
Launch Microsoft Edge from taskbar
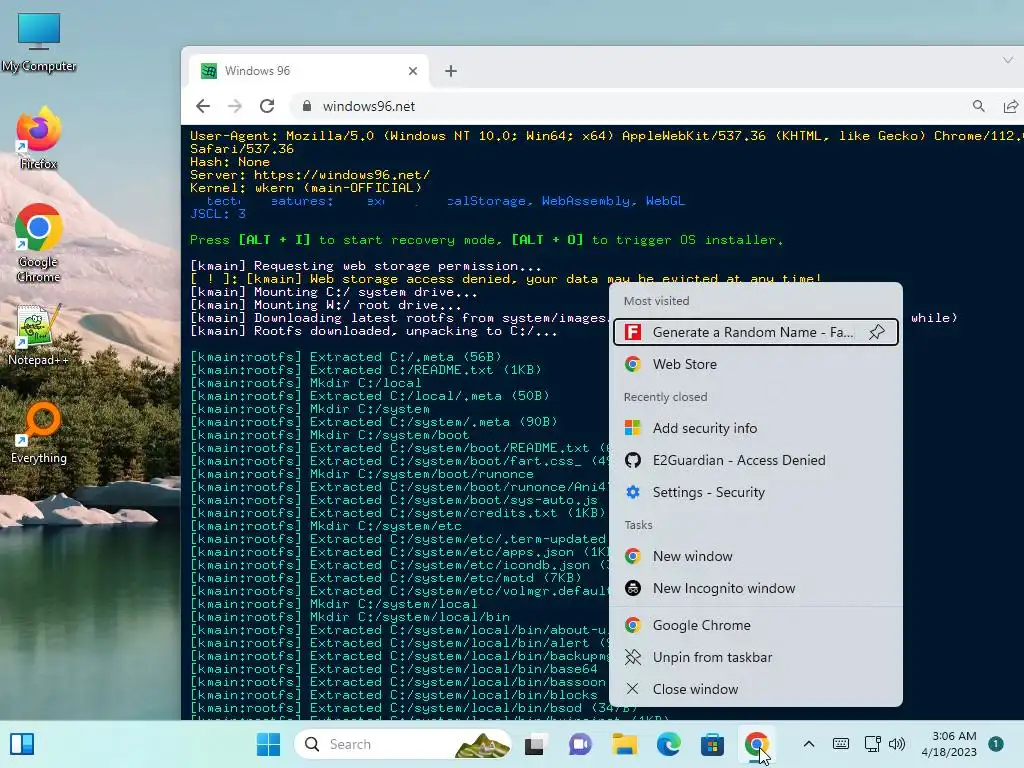[x=668, y=744]
